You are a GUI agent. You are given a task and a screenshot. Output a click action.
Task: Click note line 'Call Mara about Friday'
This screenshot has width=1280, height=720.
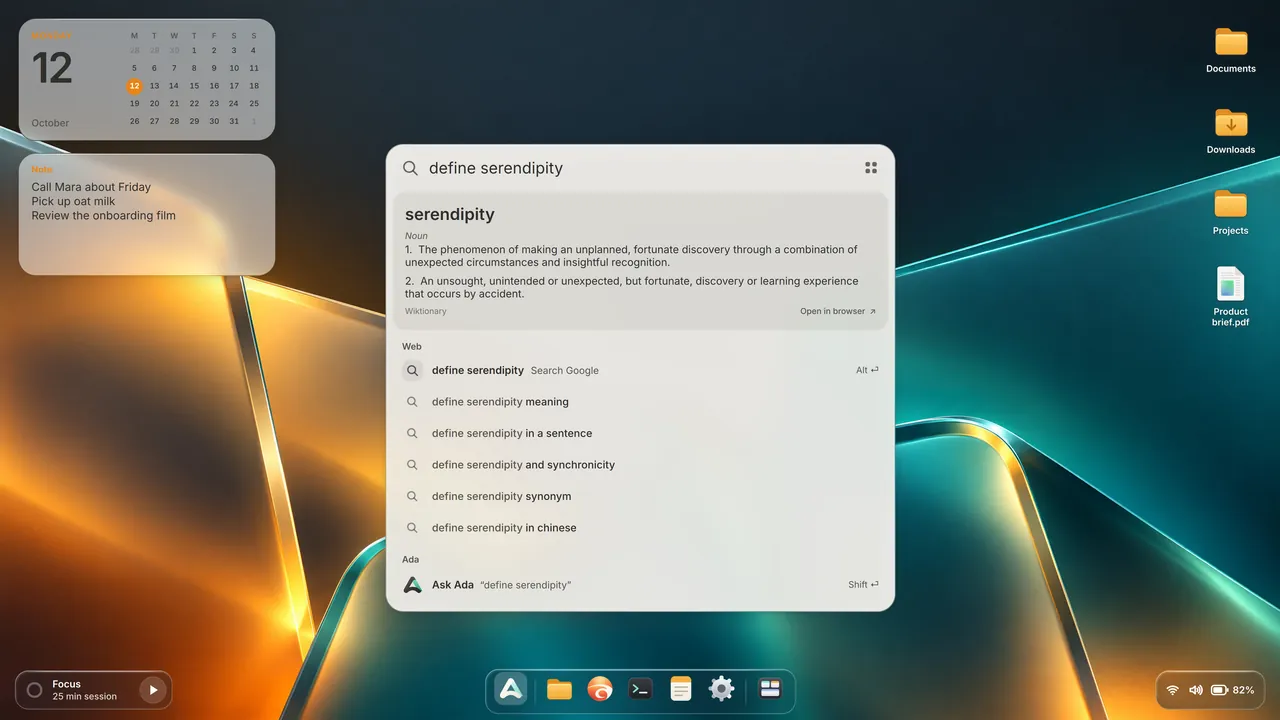coord(91,187)
